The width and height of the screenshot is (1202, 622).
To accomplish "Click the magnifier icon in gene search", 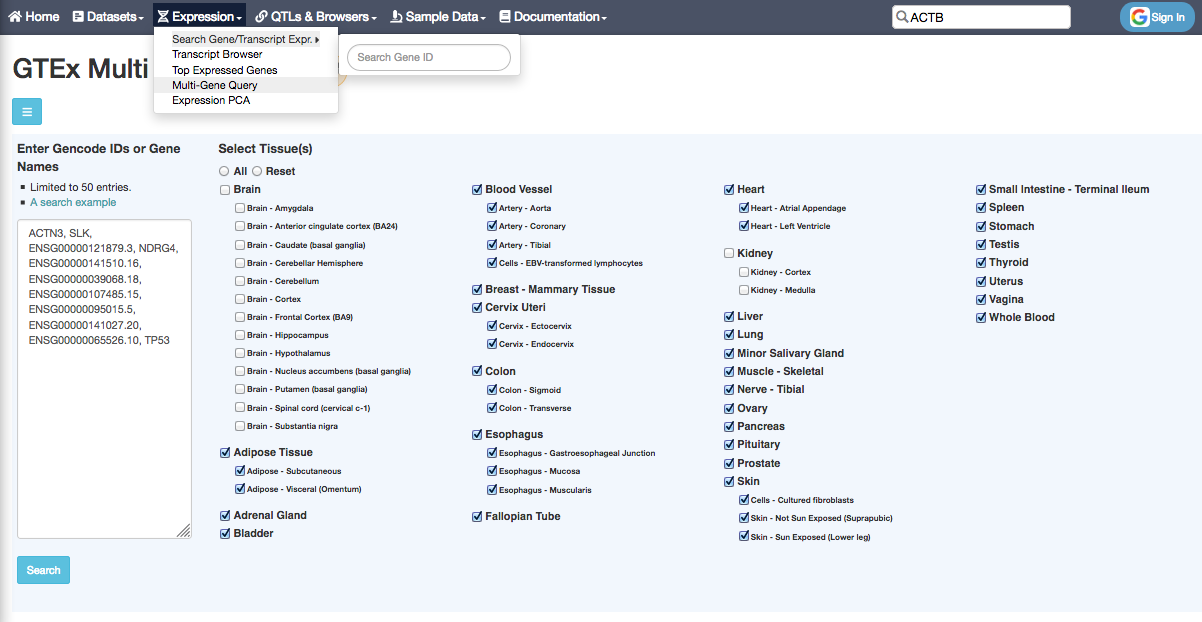I will [x=902, y=17].
